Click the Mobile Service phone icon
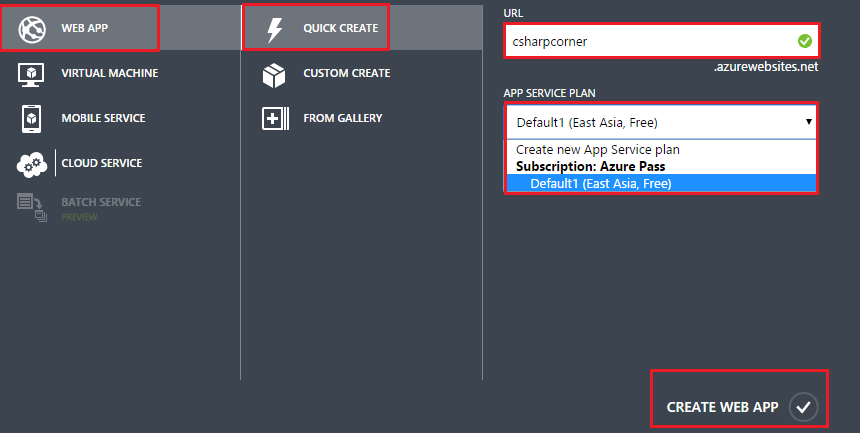 coord(30,118)
